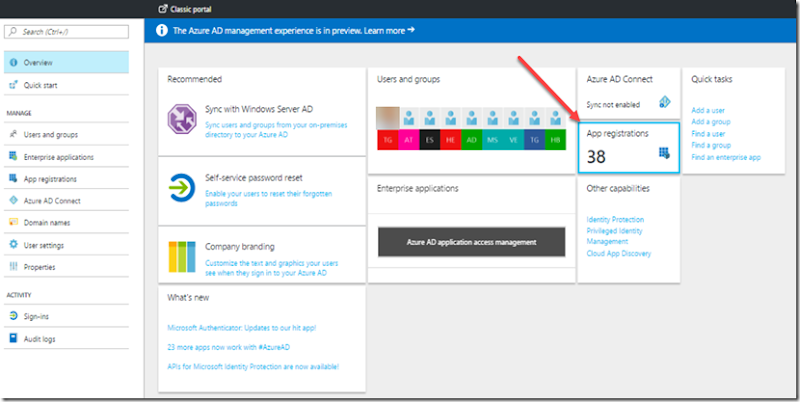
Task: Click the Users and groups tile heading
Action: (408, 80)
